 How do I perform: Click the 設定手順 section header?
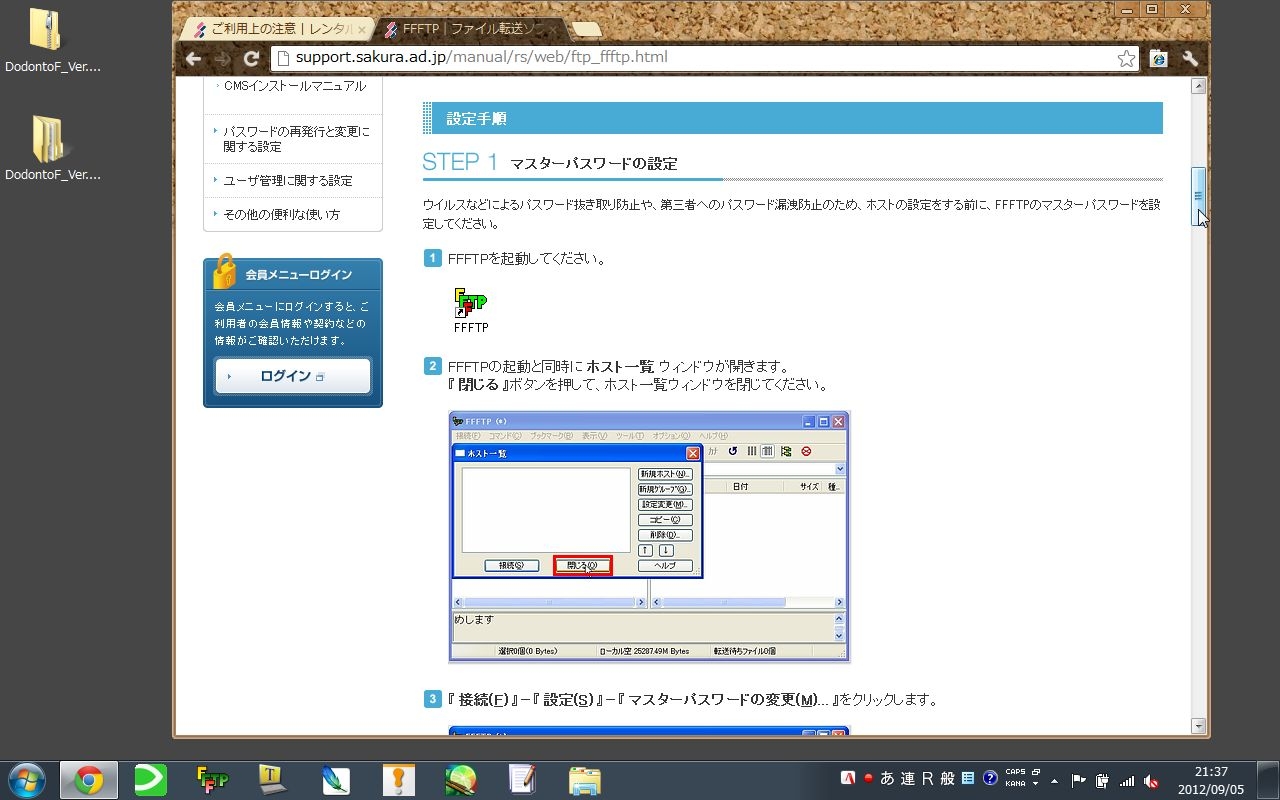tap(792, 118)
